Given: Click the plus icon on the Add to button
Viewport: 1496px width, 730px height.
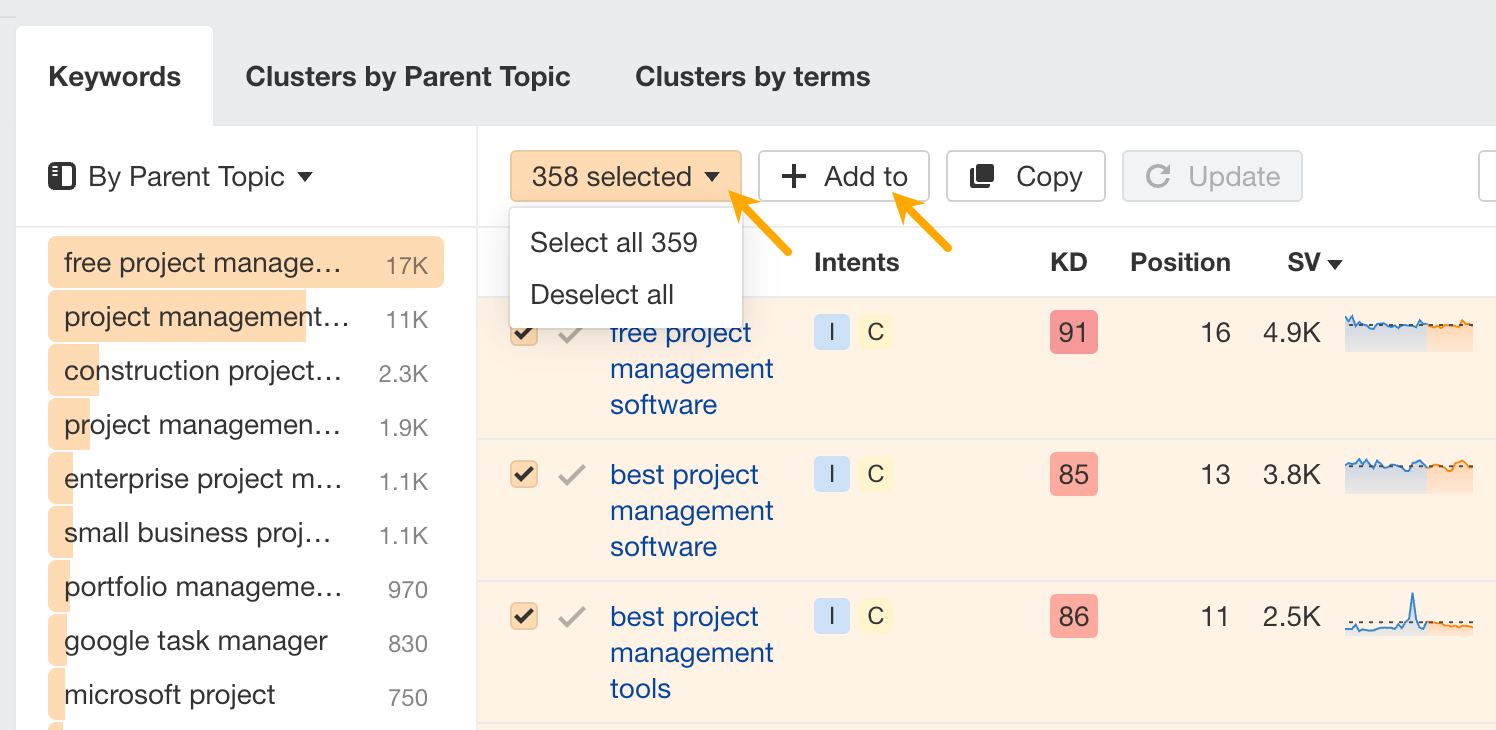Looking at the screenshot, I should (793, 176).
